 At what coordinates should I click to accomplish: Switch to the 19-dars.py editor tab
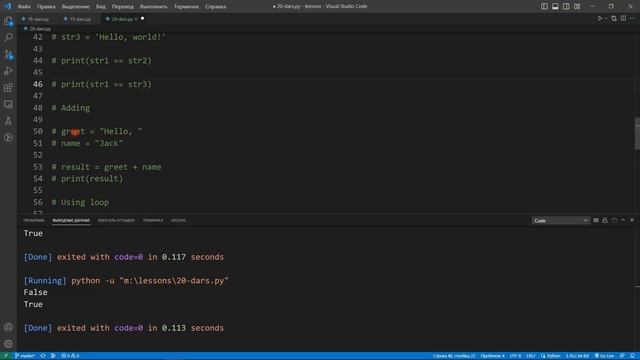tap(80, 19)
